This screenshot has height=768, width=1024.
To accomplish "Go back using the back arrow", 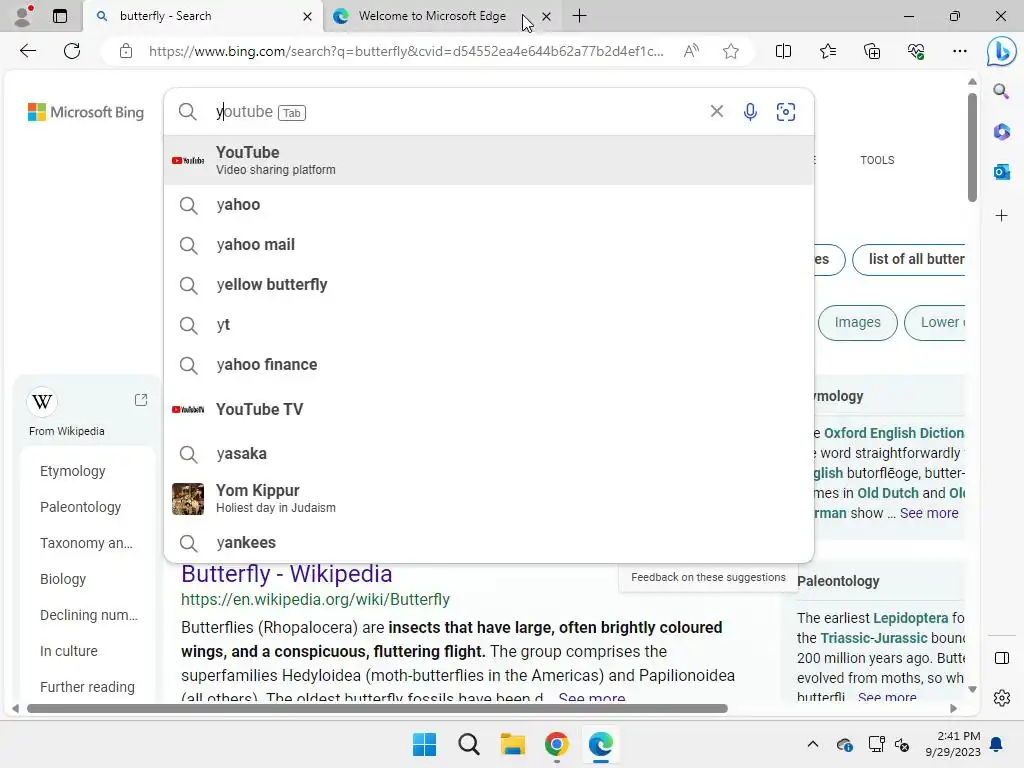I will (x=27, y=51).
